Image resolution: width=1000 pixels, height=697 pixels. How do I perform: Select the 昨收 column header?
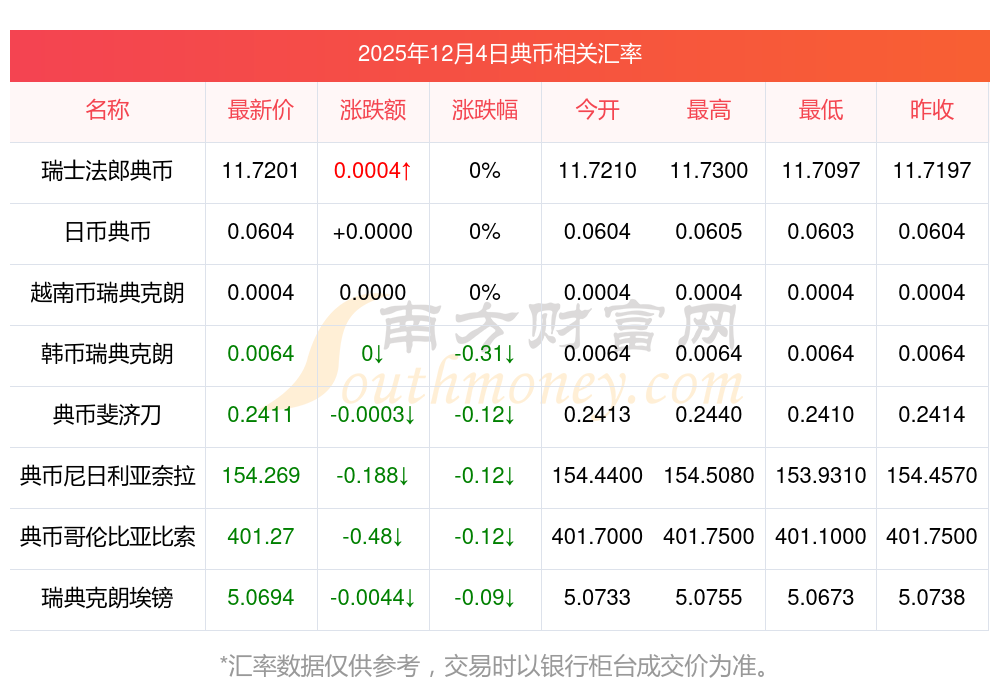(932, 110)
